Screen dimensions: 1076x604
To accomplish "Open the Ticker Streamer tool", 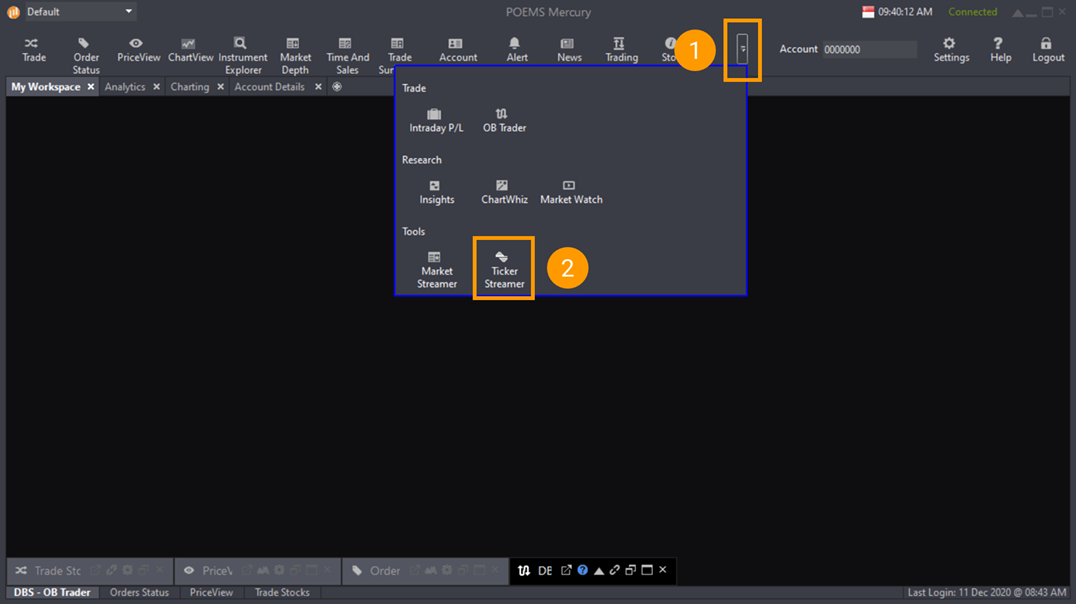I will pos(504,268).
